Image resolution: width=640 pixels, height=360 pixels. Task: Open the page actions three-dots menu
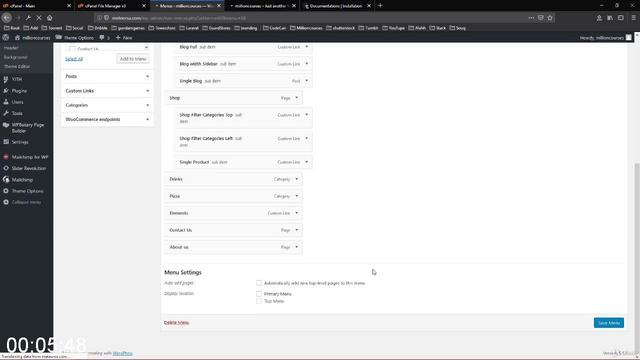coord(531,18)
